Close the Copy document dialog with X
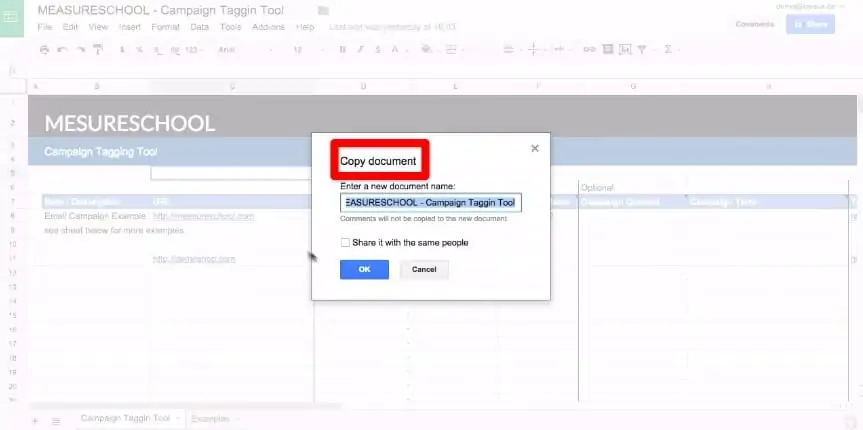This screenshot has height=430, width=863. pyautogui.click(x=534, y=148)
